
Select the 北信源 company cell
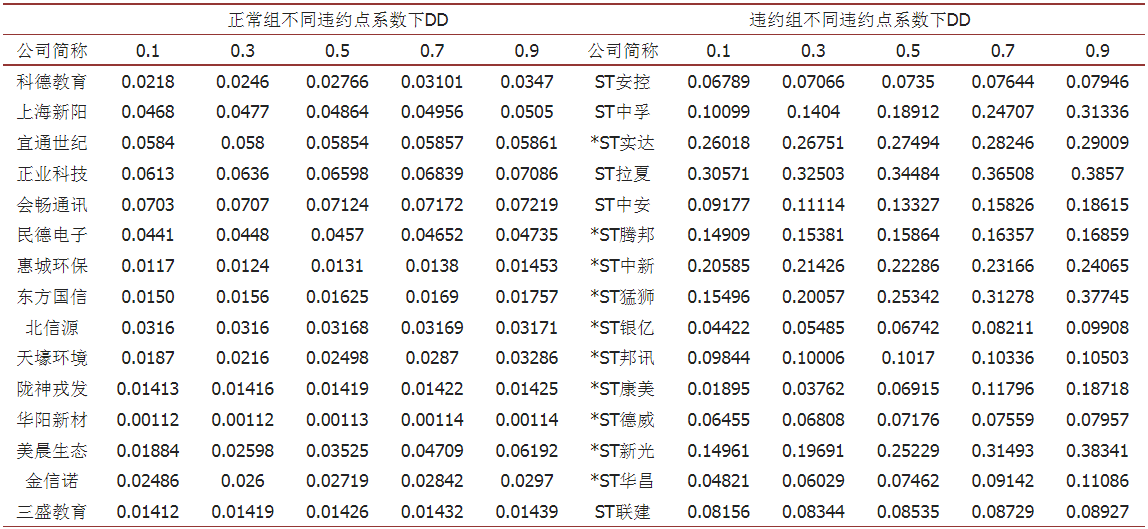pyautogui.click(x=52, y=327)
